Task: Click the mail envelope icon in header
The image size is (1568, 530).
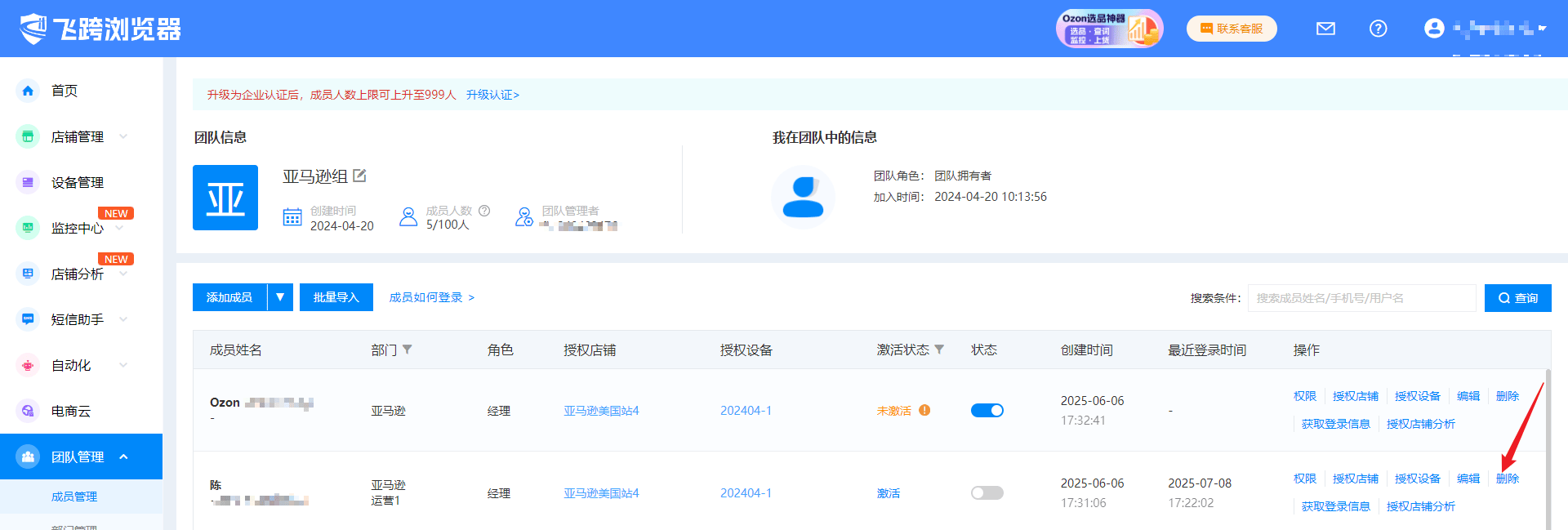Action: 1325,29
